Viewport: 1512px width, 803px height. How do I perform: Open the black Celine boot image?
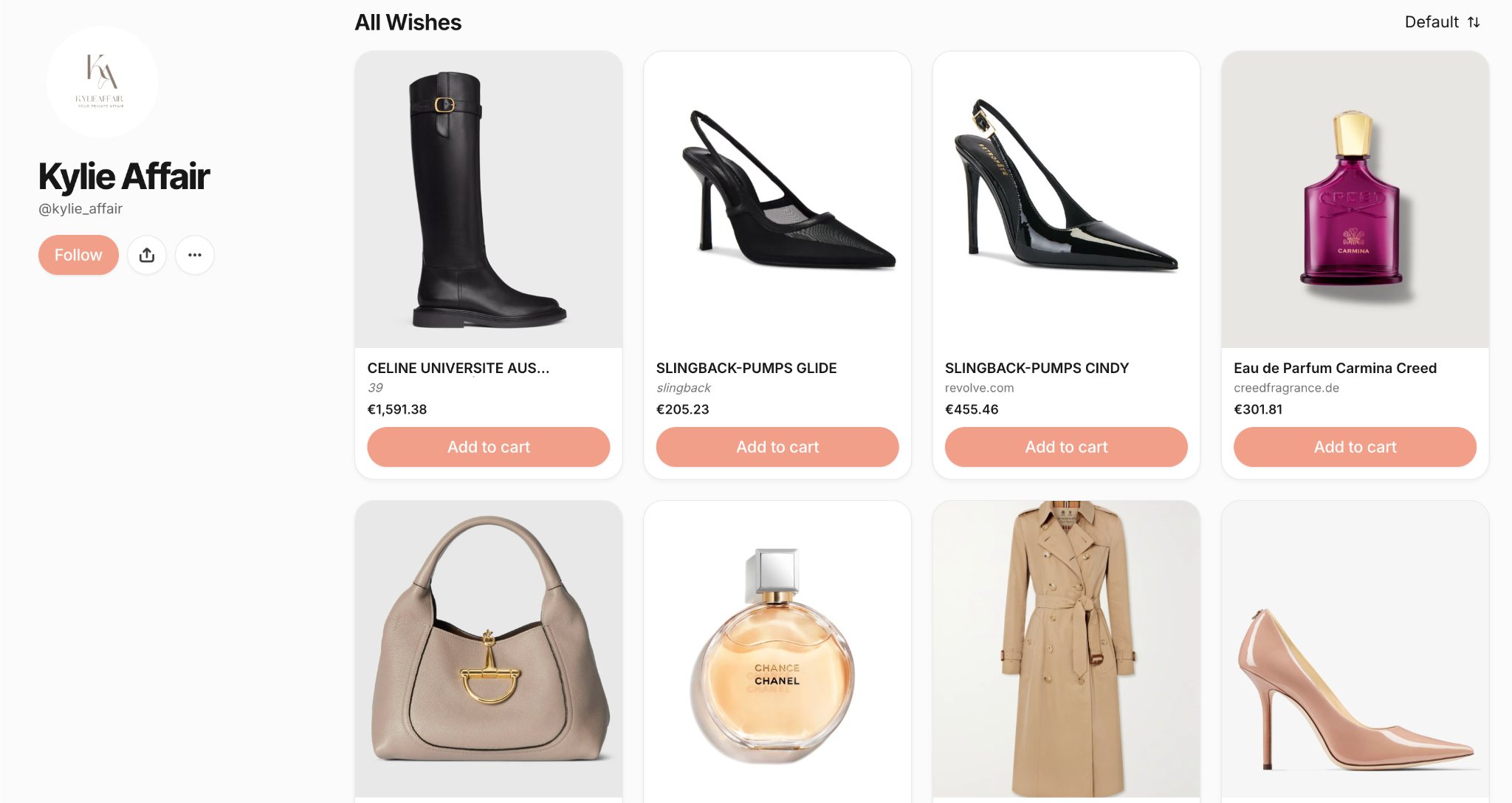489,199
